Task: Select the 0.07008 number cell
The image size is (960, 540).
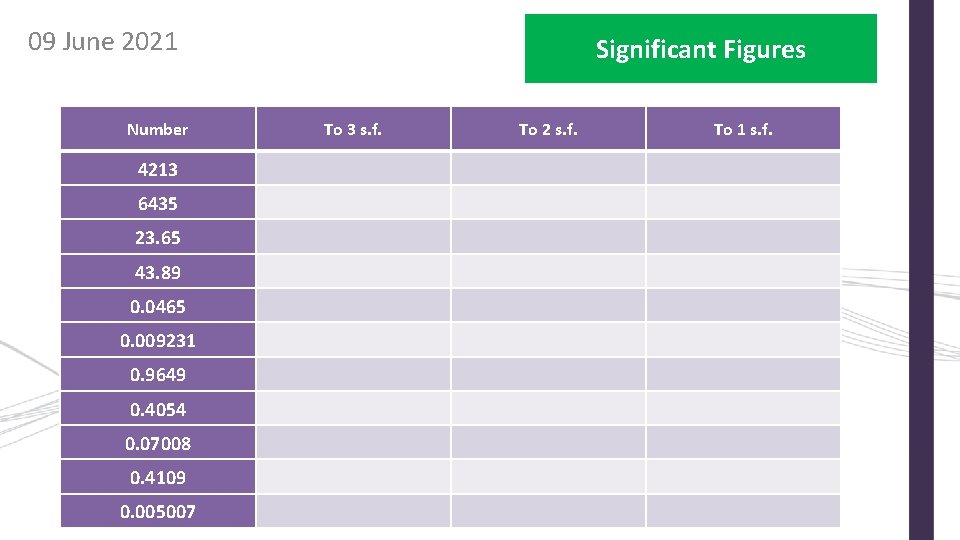Action: (157, 443)
